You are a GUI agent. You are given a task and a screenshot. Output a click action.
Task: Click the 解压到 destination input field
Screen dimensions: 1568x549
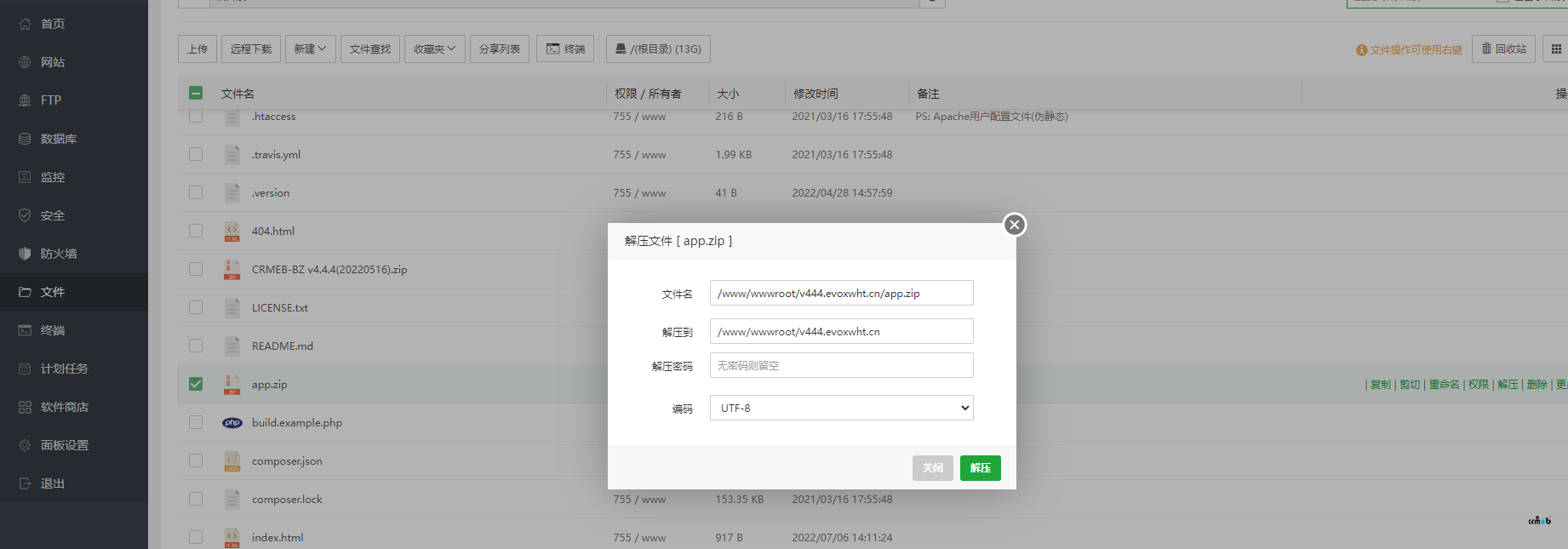(x=842, y=331)
